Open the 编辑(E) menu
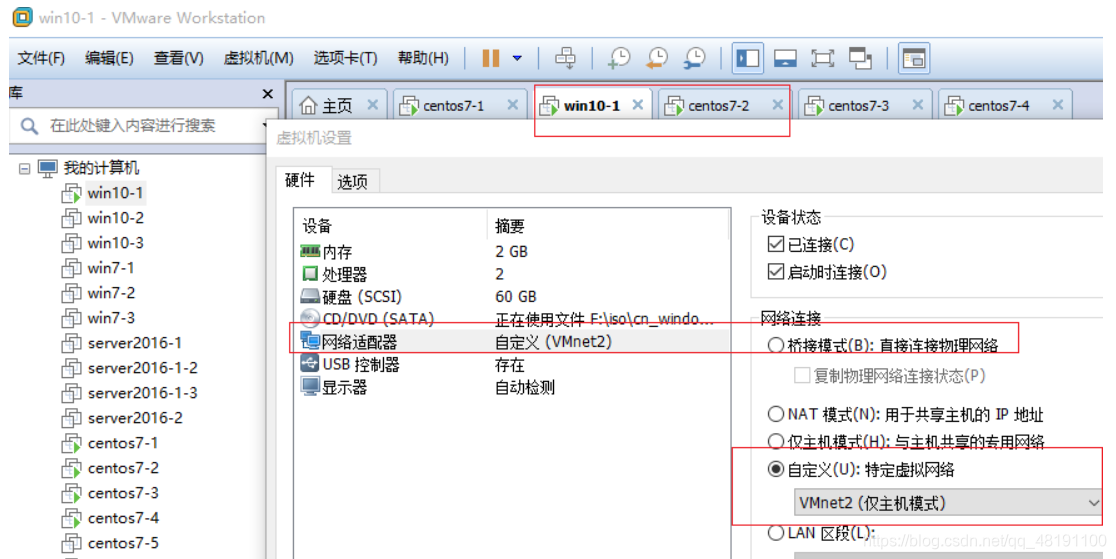 pyautogui.click(x=109, y=58)
